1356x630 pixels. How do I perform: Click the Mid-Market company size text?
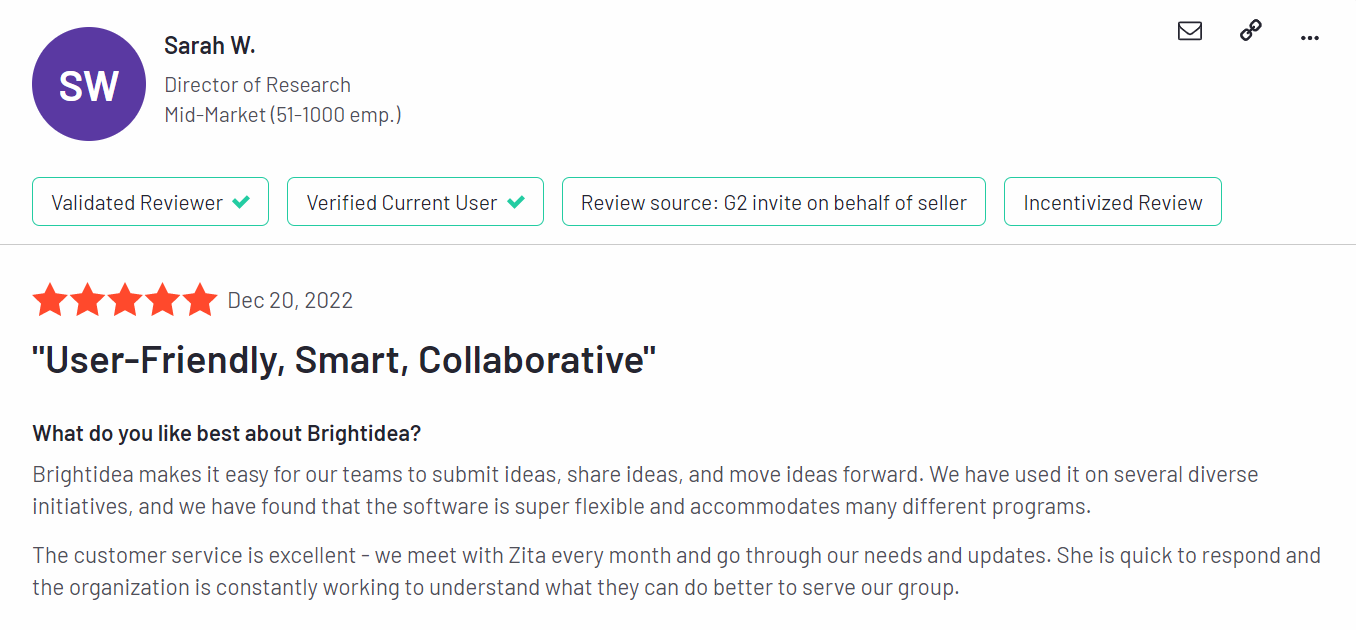click(x=283, y=115)
